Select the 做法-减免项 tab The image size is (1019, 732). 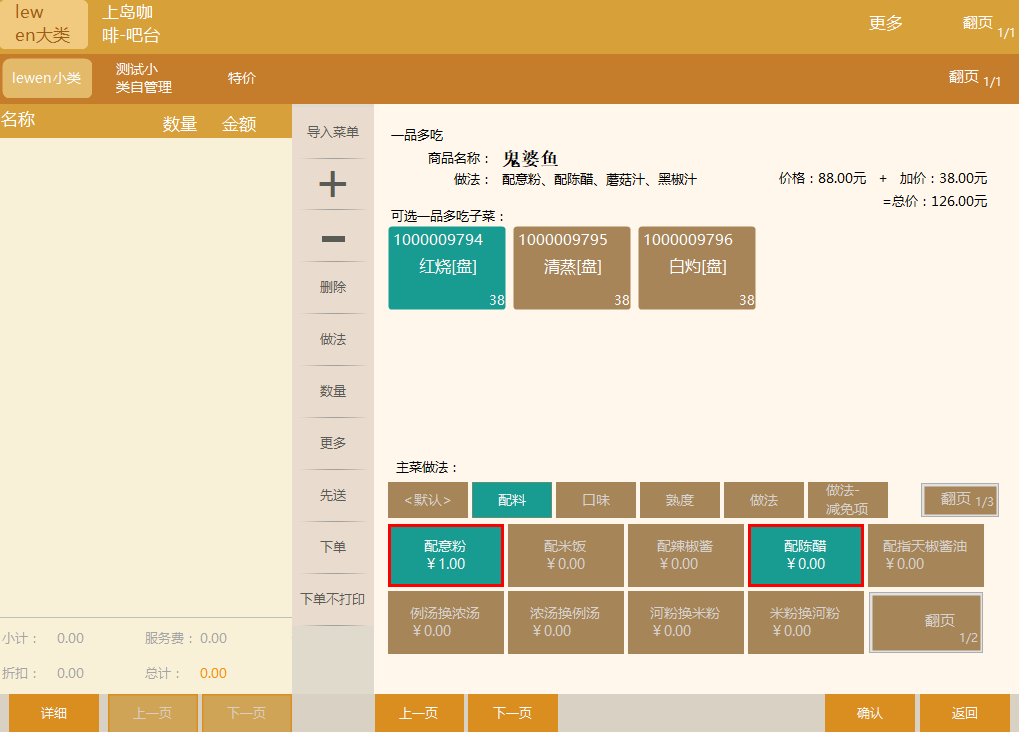pos(848,500)
